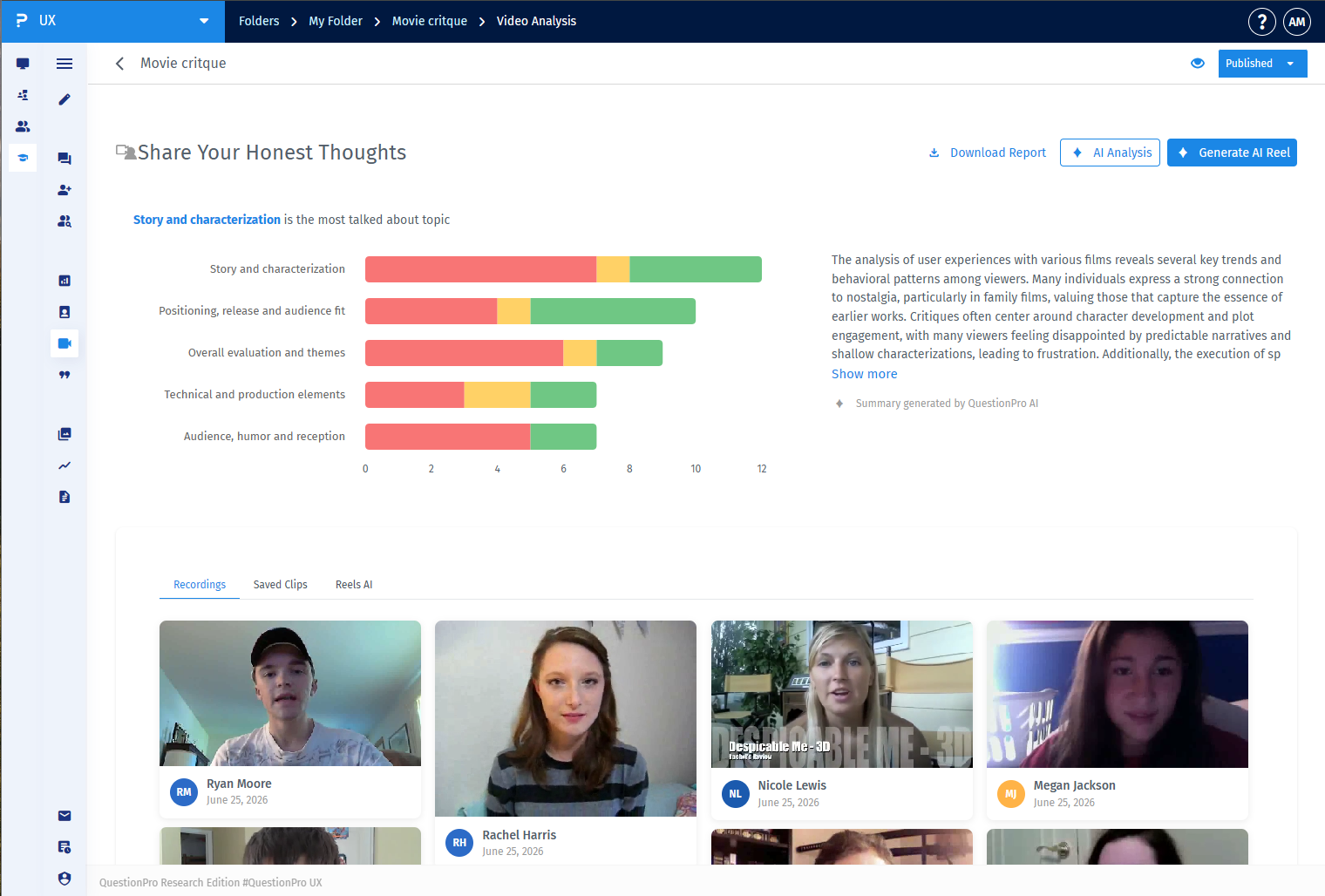Open Ryan Moore's recording thumbnail
The image size is (1325, 896).
pos(290,694)
